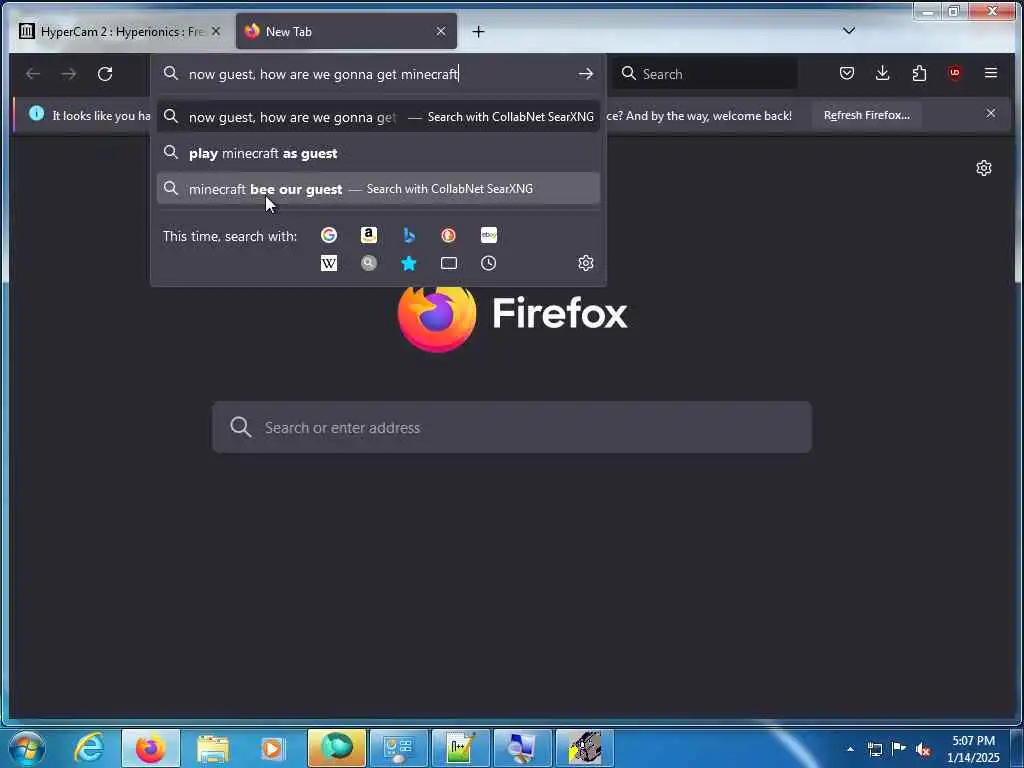Open the Downloads panel
1024x768 pixels.
click(x=883, y=73)
